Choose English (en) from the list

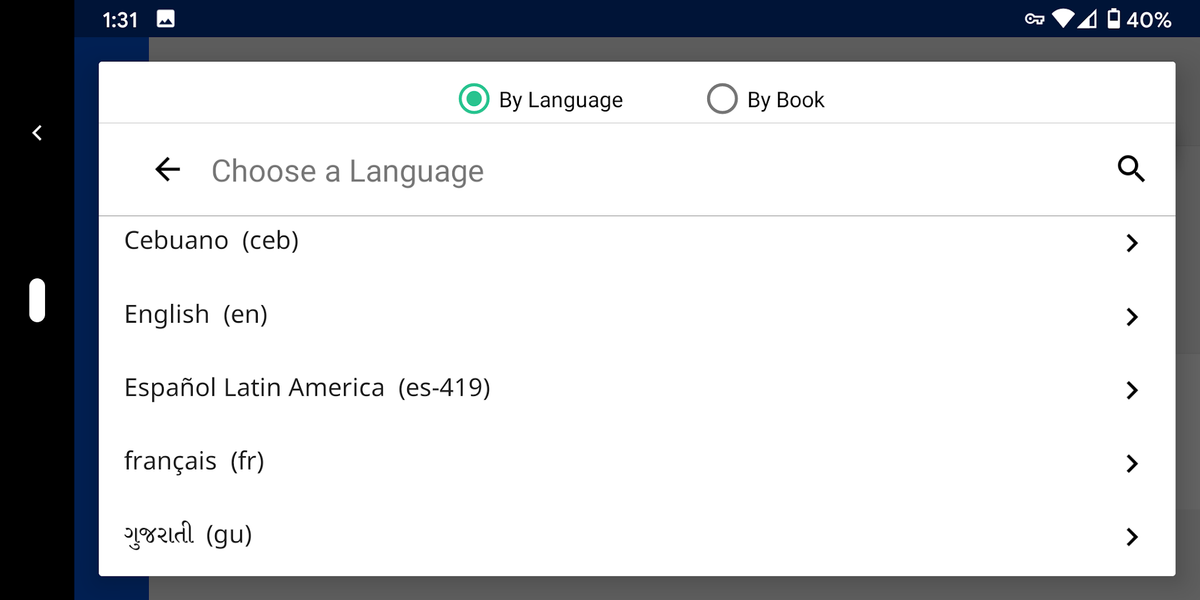click(x=196, y=315)
